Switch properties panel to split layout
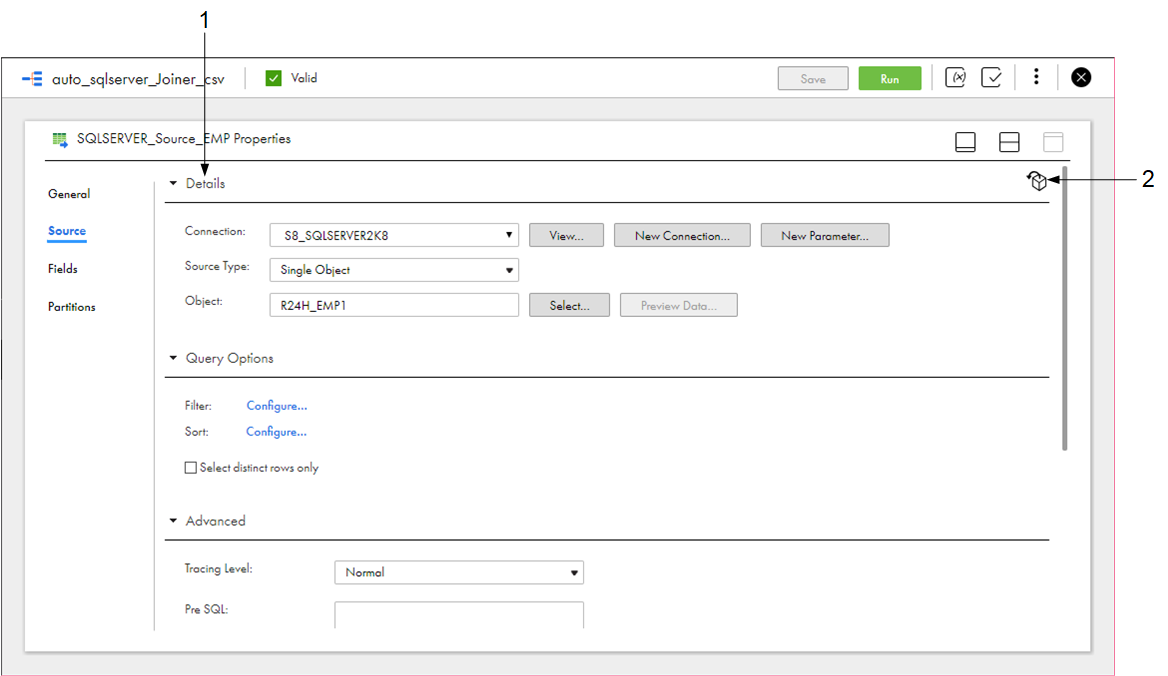This screenshot has width=1168, height=676. 1009,141
